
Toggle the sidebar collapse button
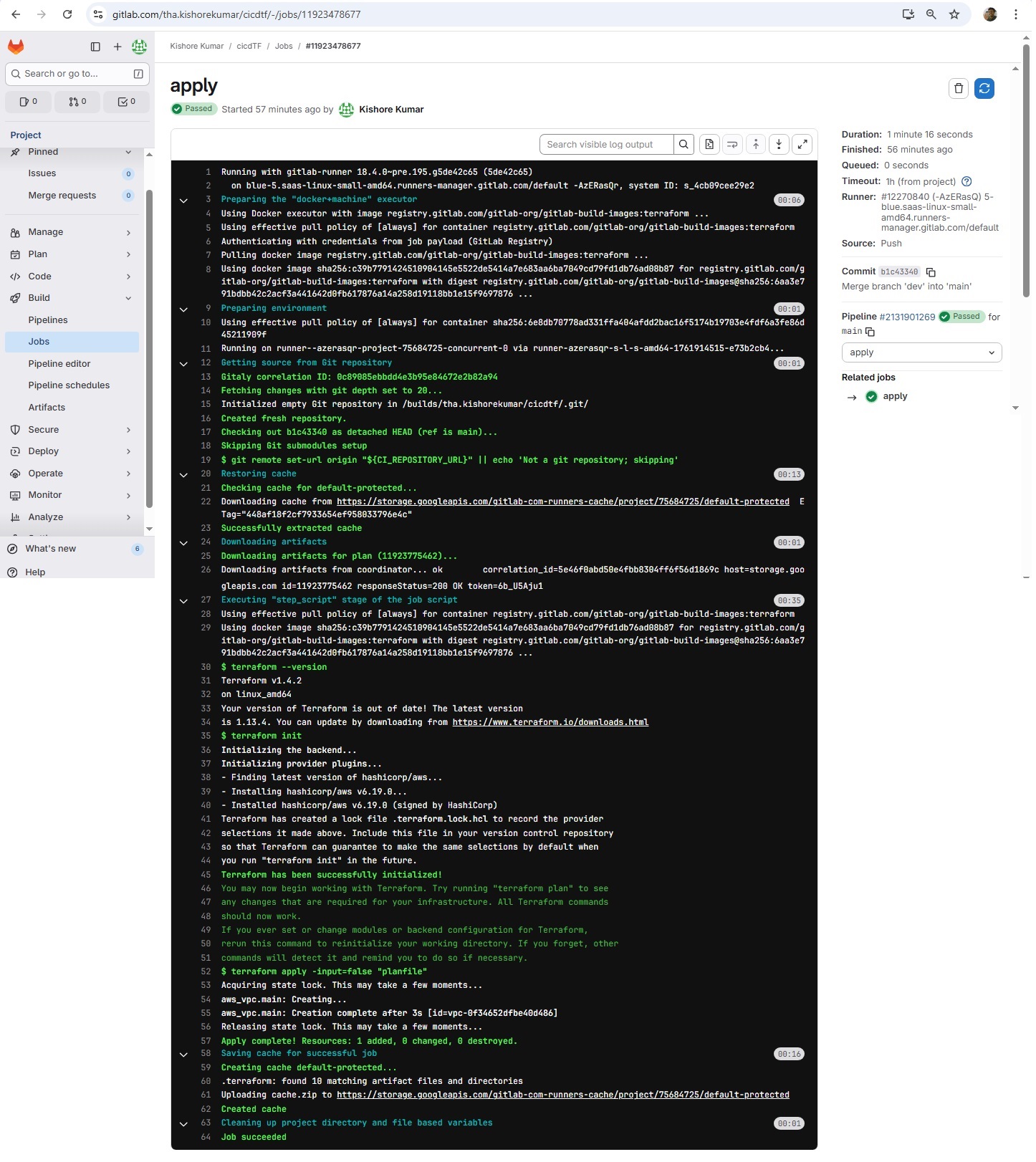pos(96,47)
